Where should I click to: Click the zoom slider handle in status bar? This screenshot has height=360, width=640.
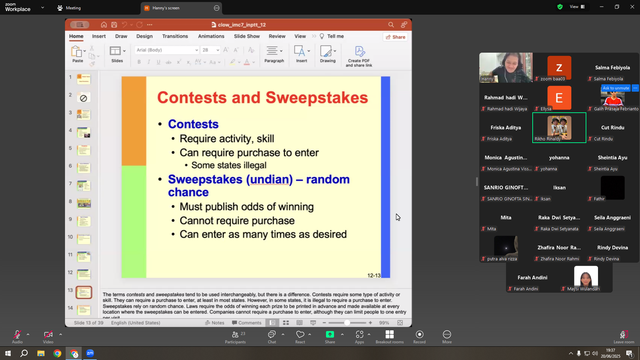tap(347, 323)
